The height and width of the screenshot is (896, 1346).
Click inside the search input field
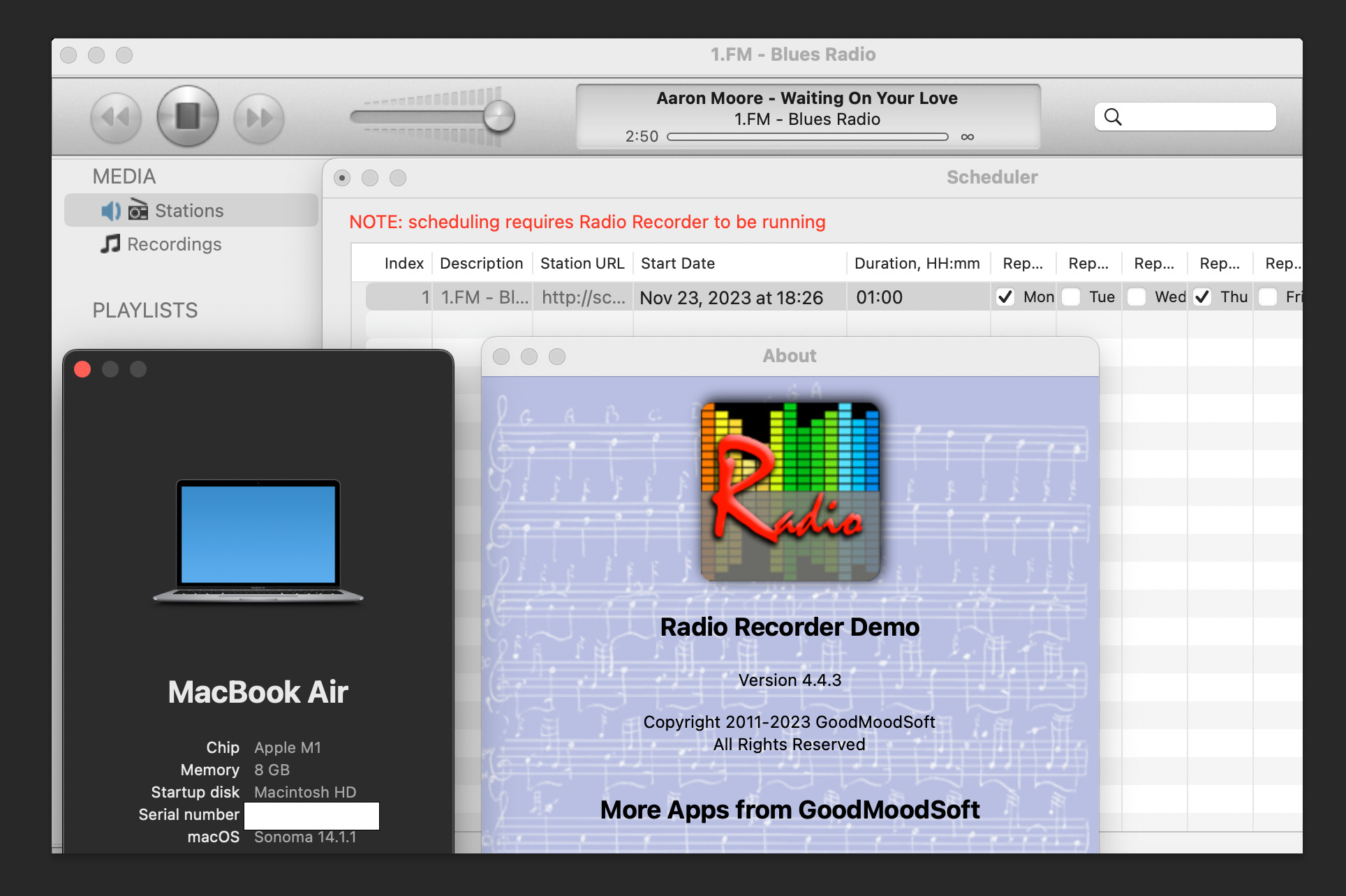coord(1197,117)
